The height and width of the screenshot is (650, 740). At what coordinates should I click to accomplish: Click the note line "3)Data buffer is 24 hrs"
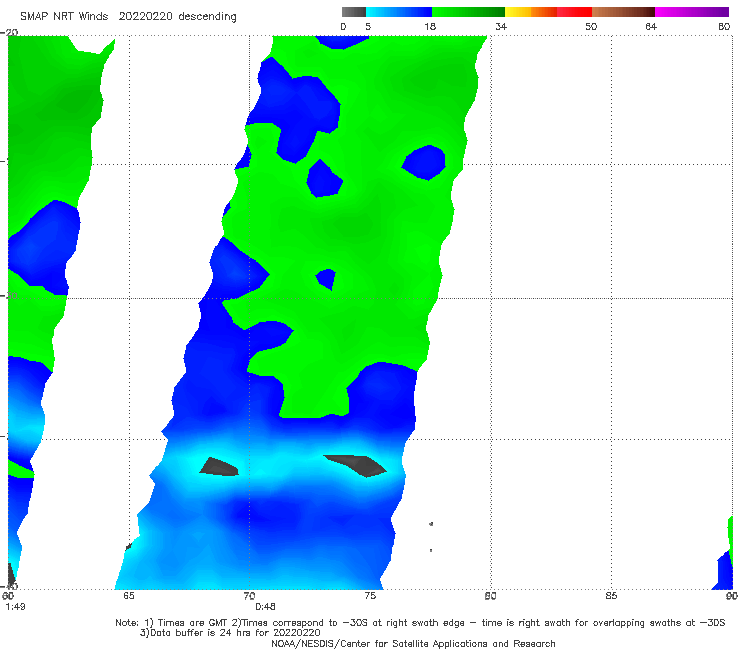[230, 633]
